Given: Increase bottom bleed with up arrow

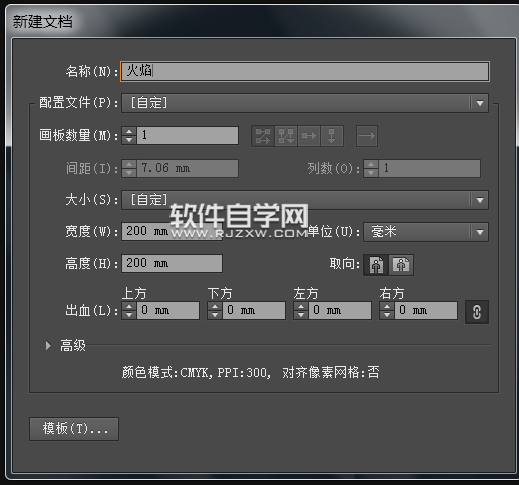Looking at the screenshot, I should click(x=215, y=306).
